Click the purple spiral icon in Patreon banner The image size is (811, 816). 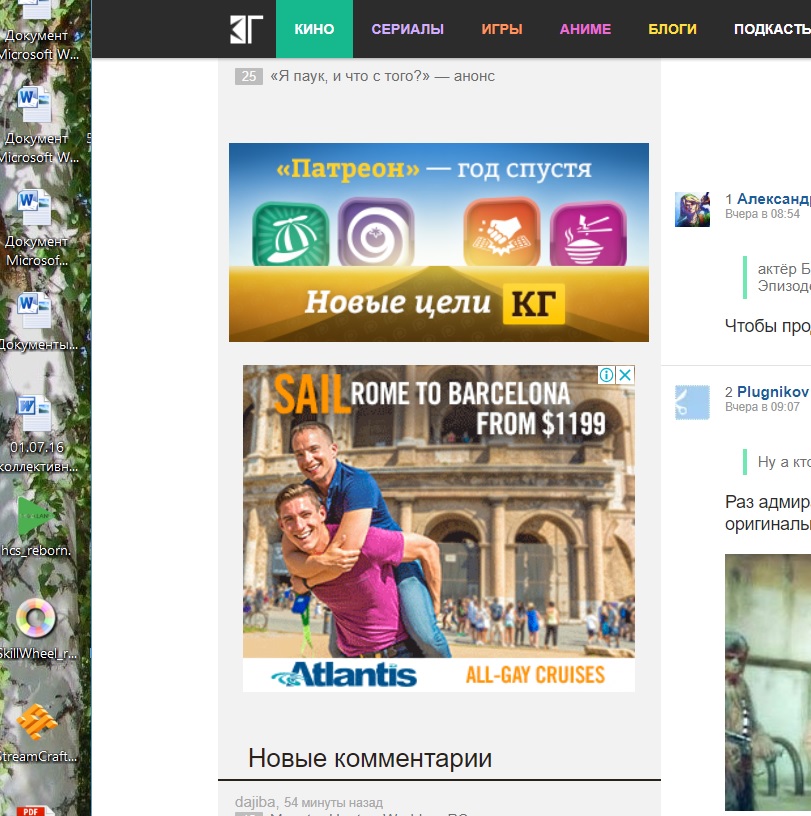(376, 232)
